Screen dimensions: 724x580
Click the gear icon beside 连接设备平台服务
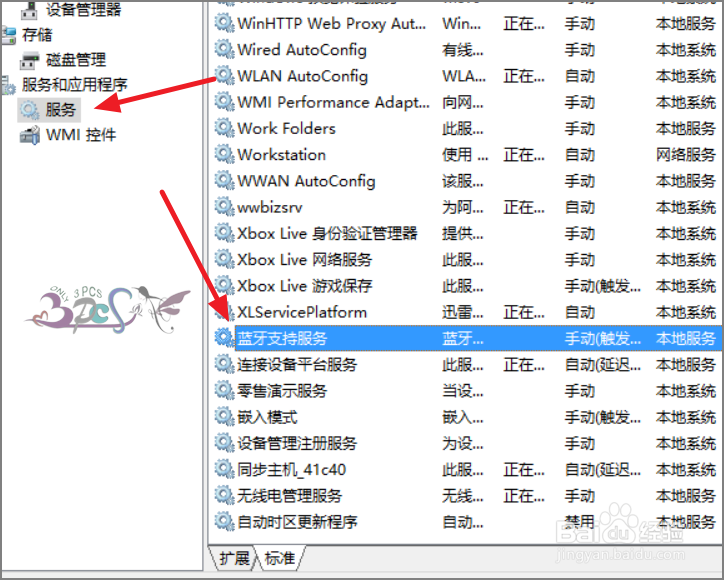[224, 365]
